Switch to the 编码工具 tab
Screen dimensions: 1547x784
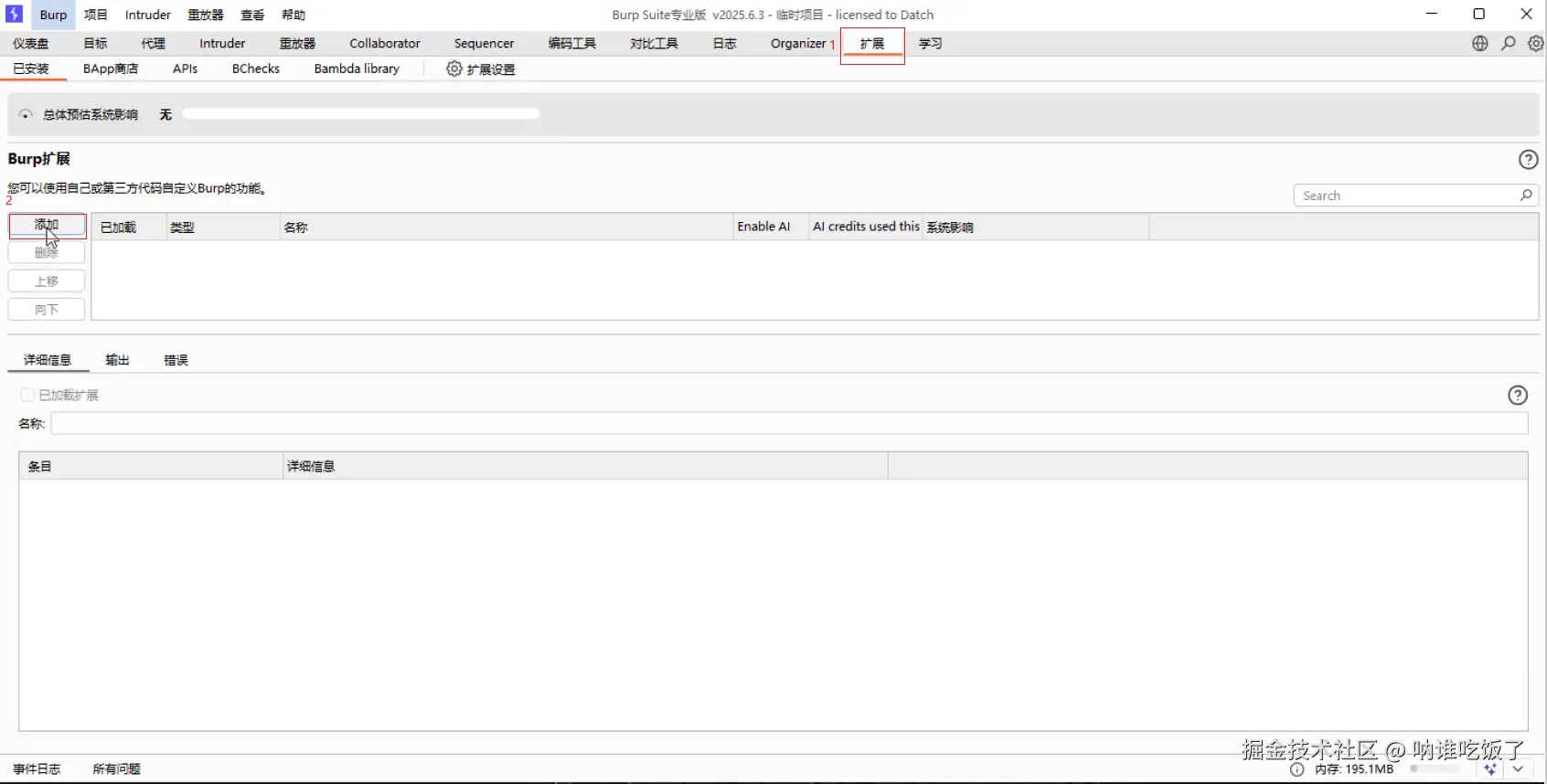click(572, 43)
